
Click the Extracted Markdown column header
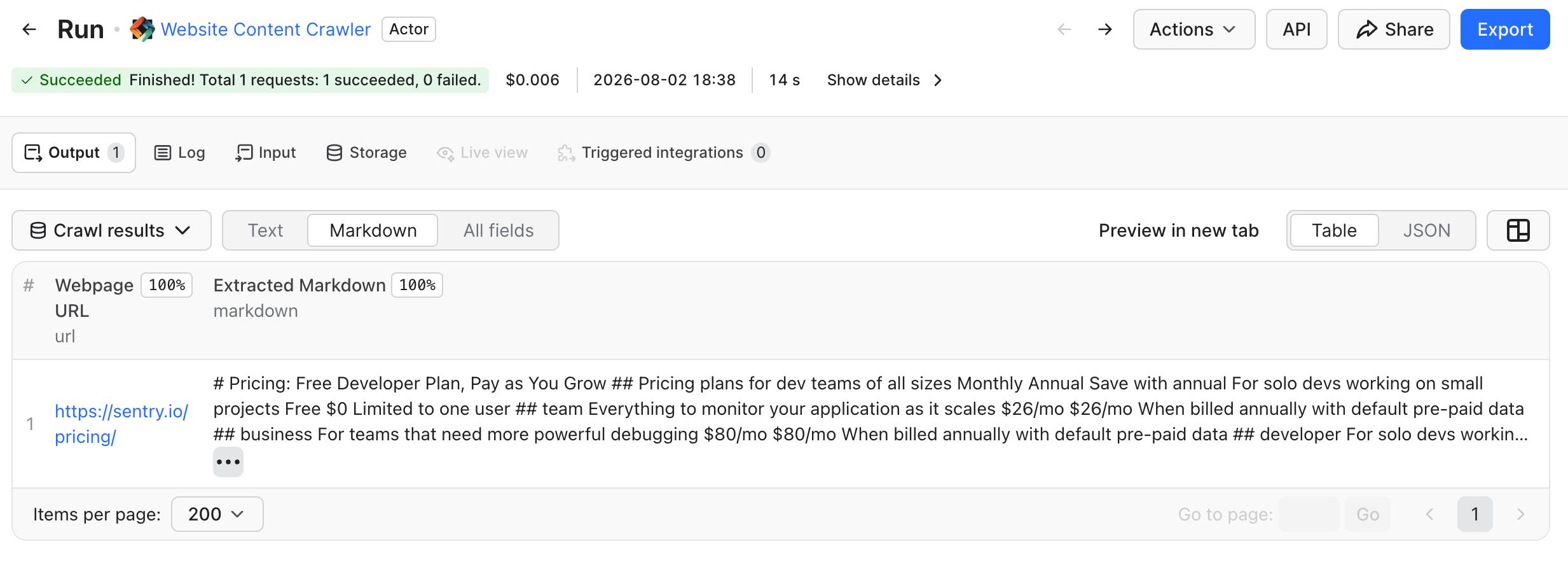[x=299, y=285]
